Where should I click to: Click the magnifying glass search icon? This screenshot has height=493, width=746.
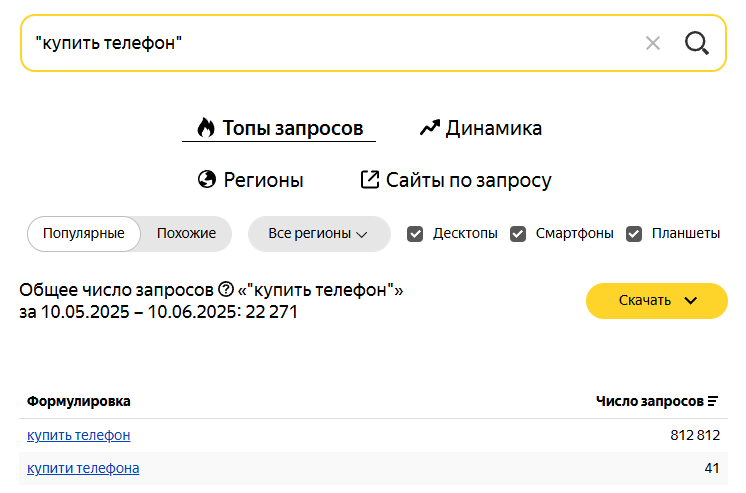[697, 43]
